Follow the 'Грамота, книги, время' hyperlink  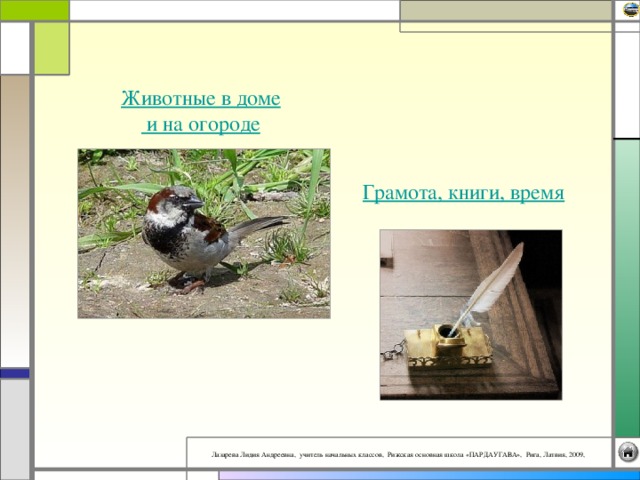(463, 192)
